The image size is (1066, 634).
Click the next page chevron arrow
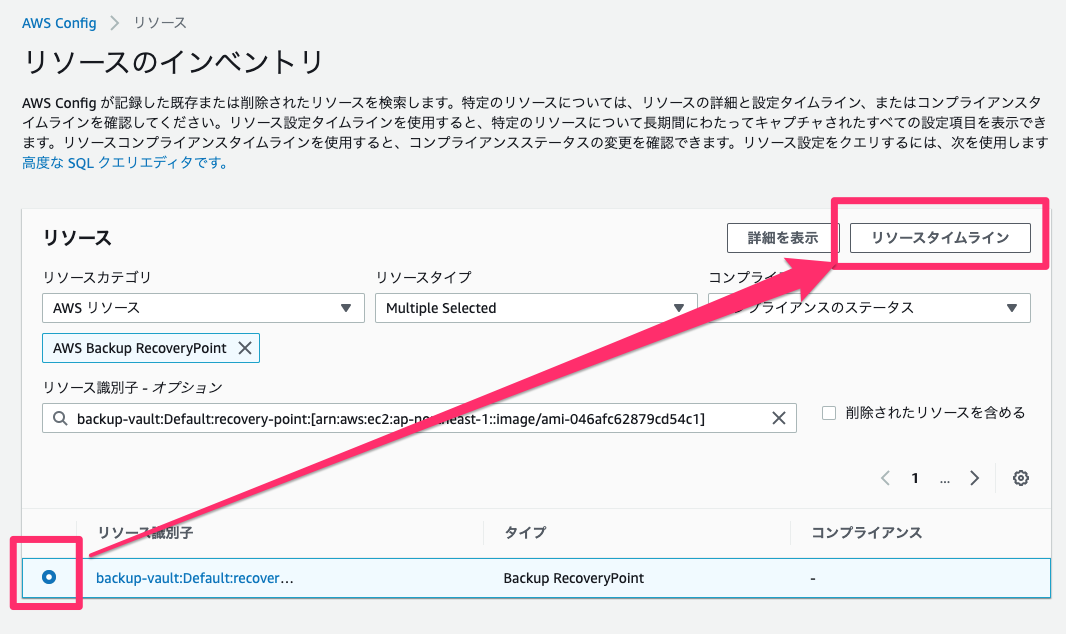974,478
